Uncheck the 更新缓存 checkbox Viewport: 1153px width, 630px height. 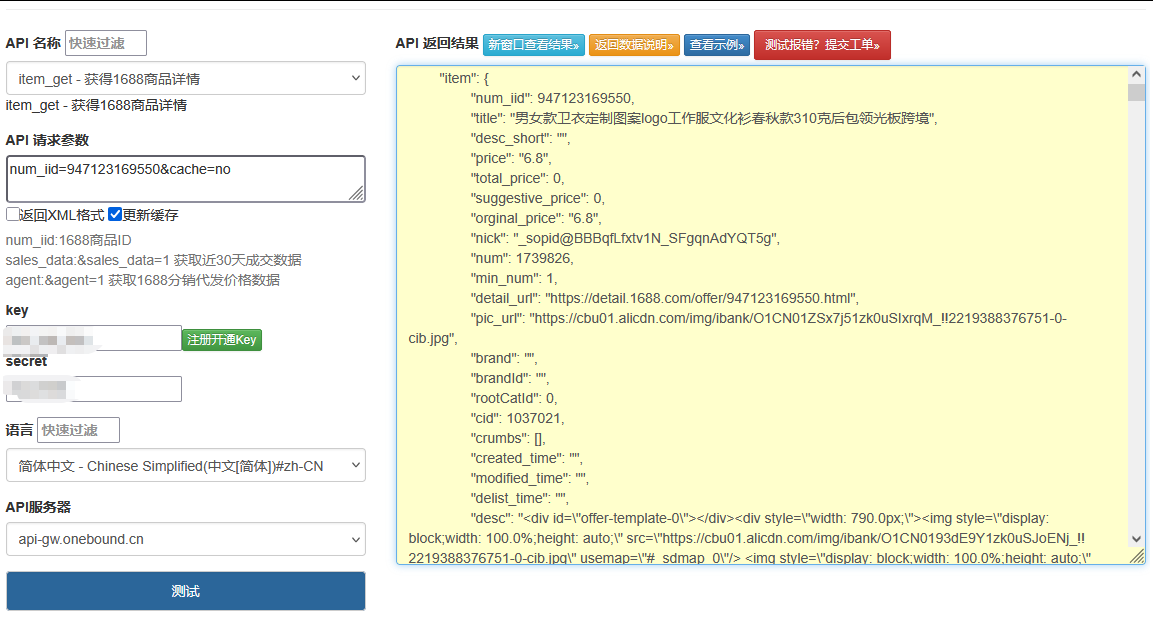(116, 214)
